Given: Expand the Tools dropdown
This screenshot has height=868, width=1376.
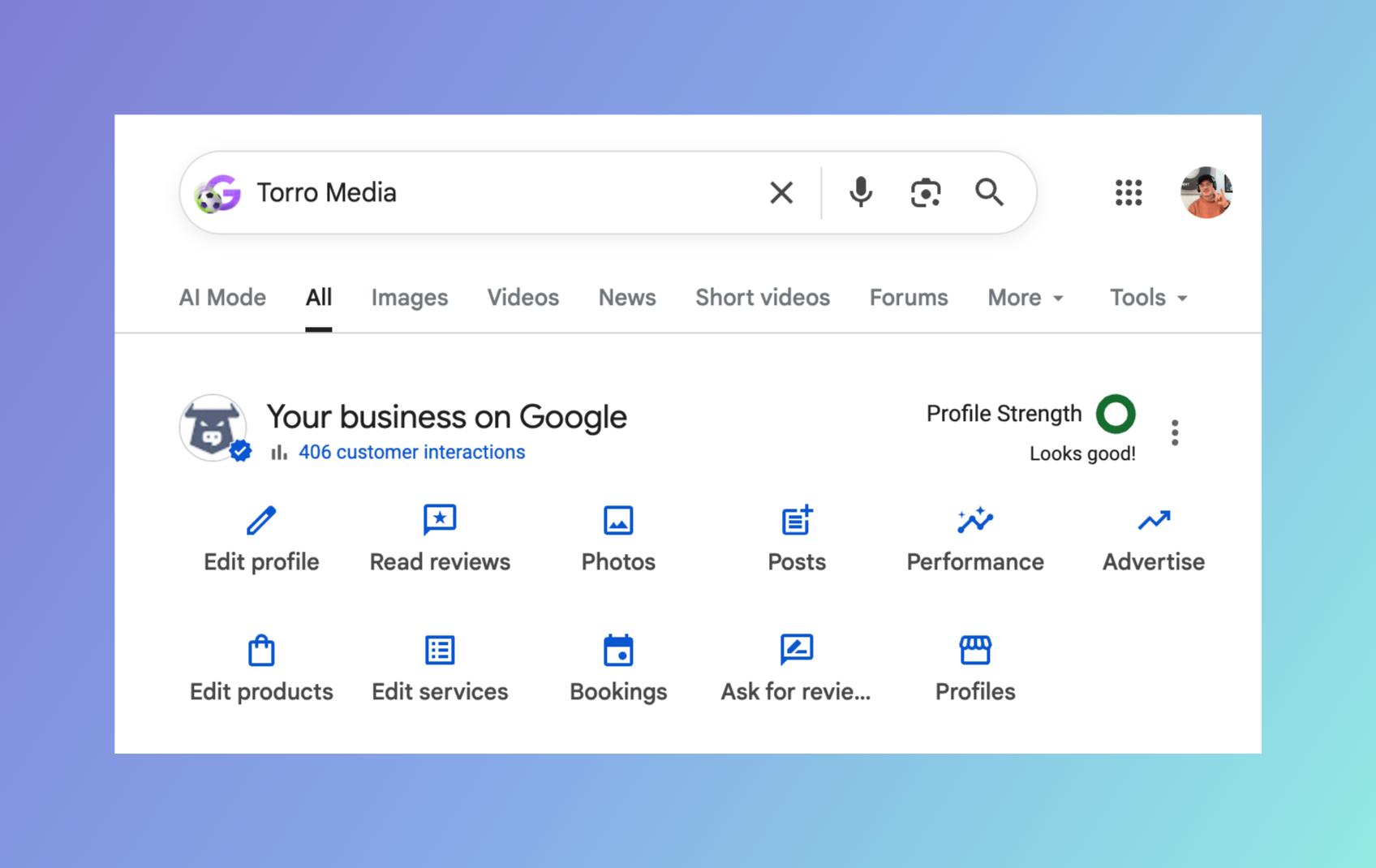Looking at the screenshot, I should [1149, 298].
